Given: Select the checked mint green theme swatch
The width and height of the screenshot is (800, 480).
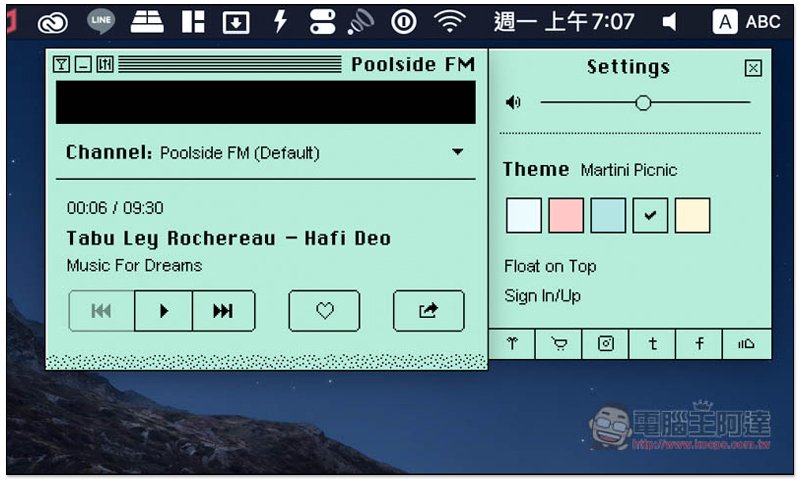Looking at the screenshot, I should pyautogui.click(x=650, y=215).
